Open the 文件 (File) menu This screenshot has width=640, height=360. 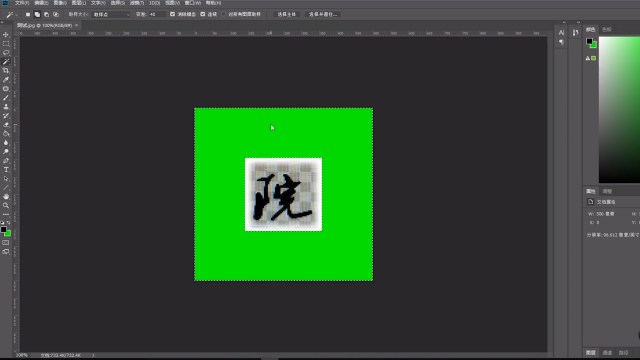tap(22, 3)
